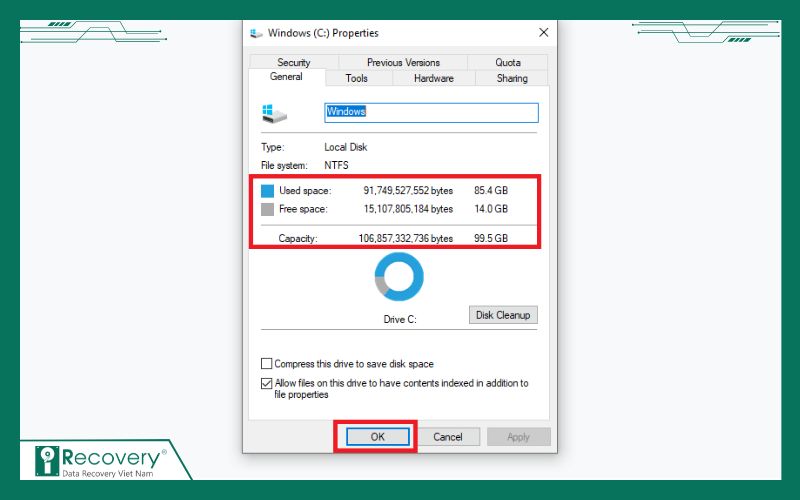The height and width of the screenshot is (500, 800).
Task: Go to the Sharing tab
Action: tap(512, 78)
